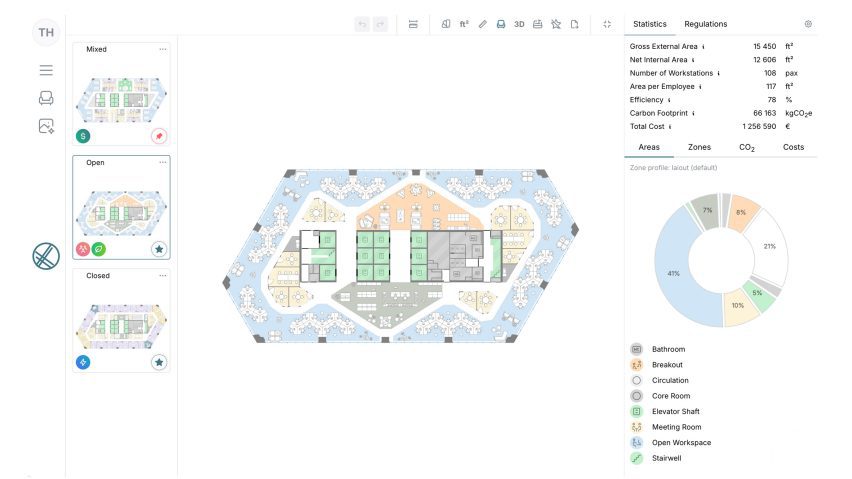Click the redo arrow in the toolbar

[380, 24]
